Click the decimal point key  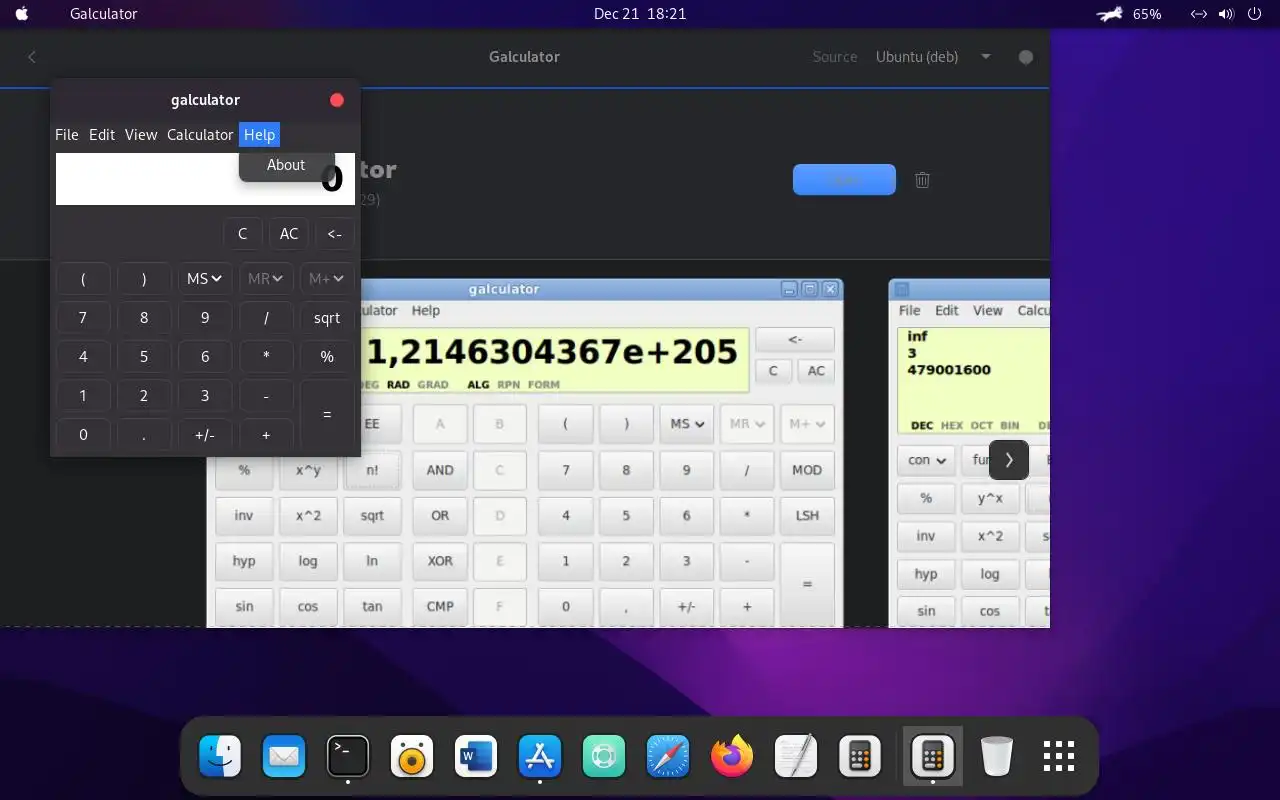point(144,435)
